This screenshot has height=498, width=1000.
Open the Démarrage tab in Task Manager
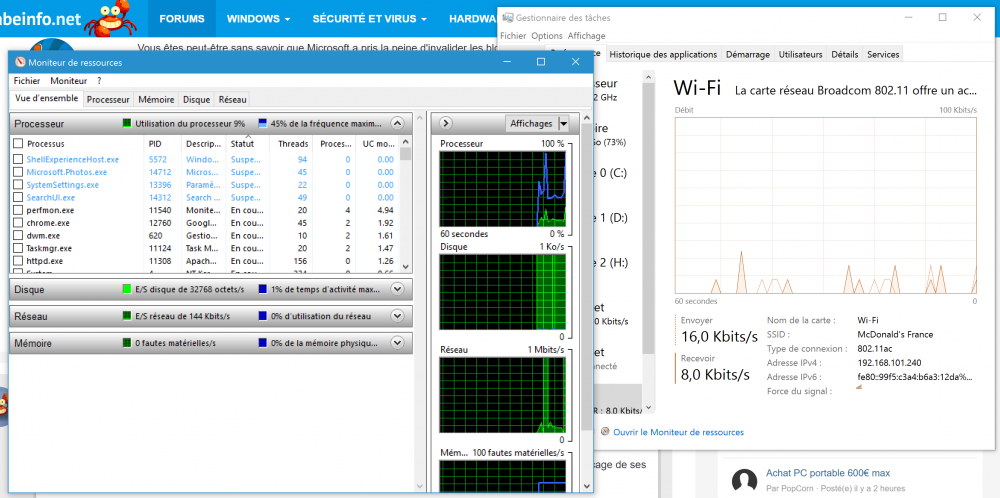point(747,54)
